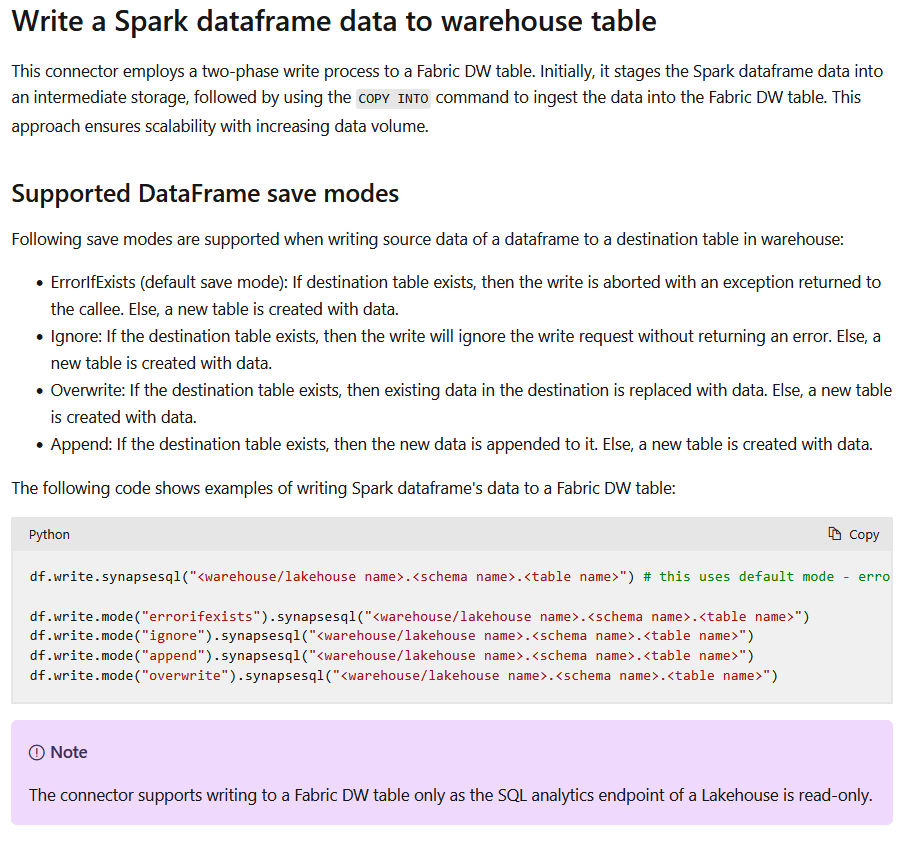The height and width of the screenshot is (842, 908).
Task: Click the code line using mode "append"
Action: pos(391,656)
